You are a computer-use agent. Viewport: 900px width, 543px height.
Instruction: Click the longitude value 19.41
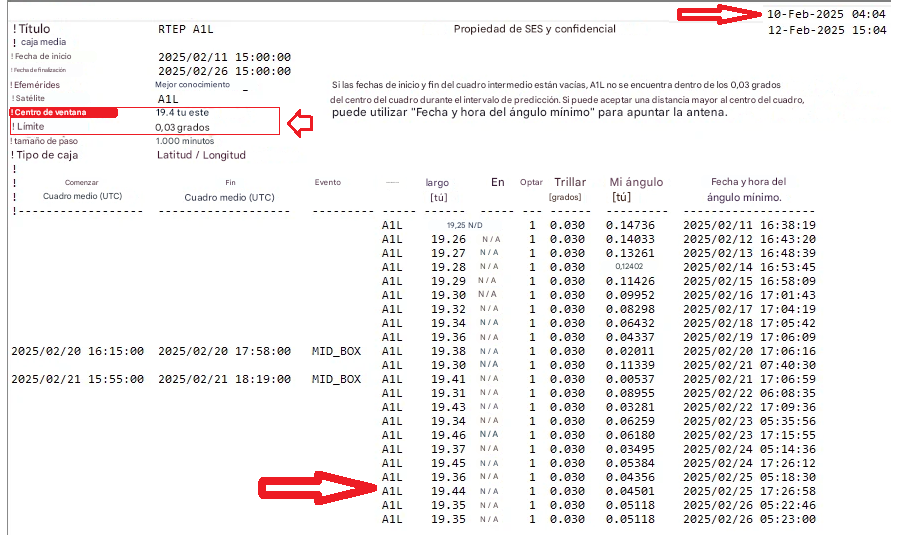[448, 379]
